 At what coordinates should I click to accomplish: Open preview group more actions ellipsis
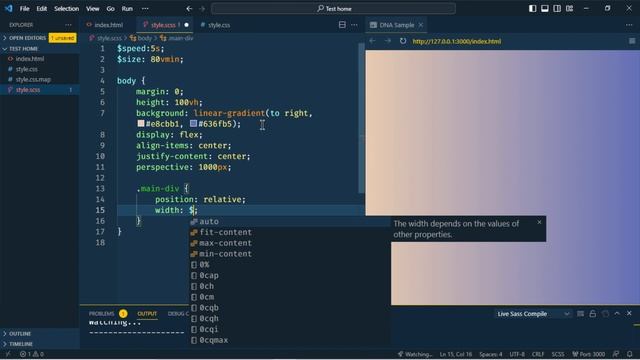pos(629,25)
